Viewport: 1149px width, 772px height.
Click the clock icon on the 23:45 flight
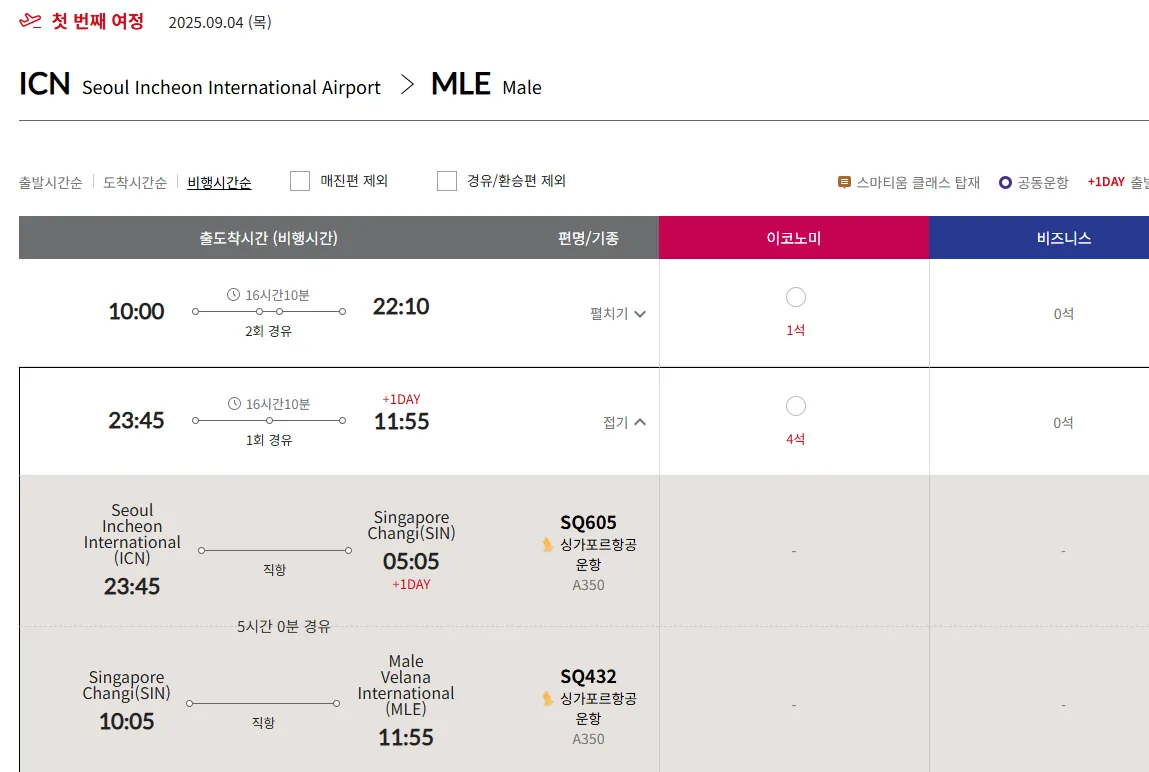234,404
